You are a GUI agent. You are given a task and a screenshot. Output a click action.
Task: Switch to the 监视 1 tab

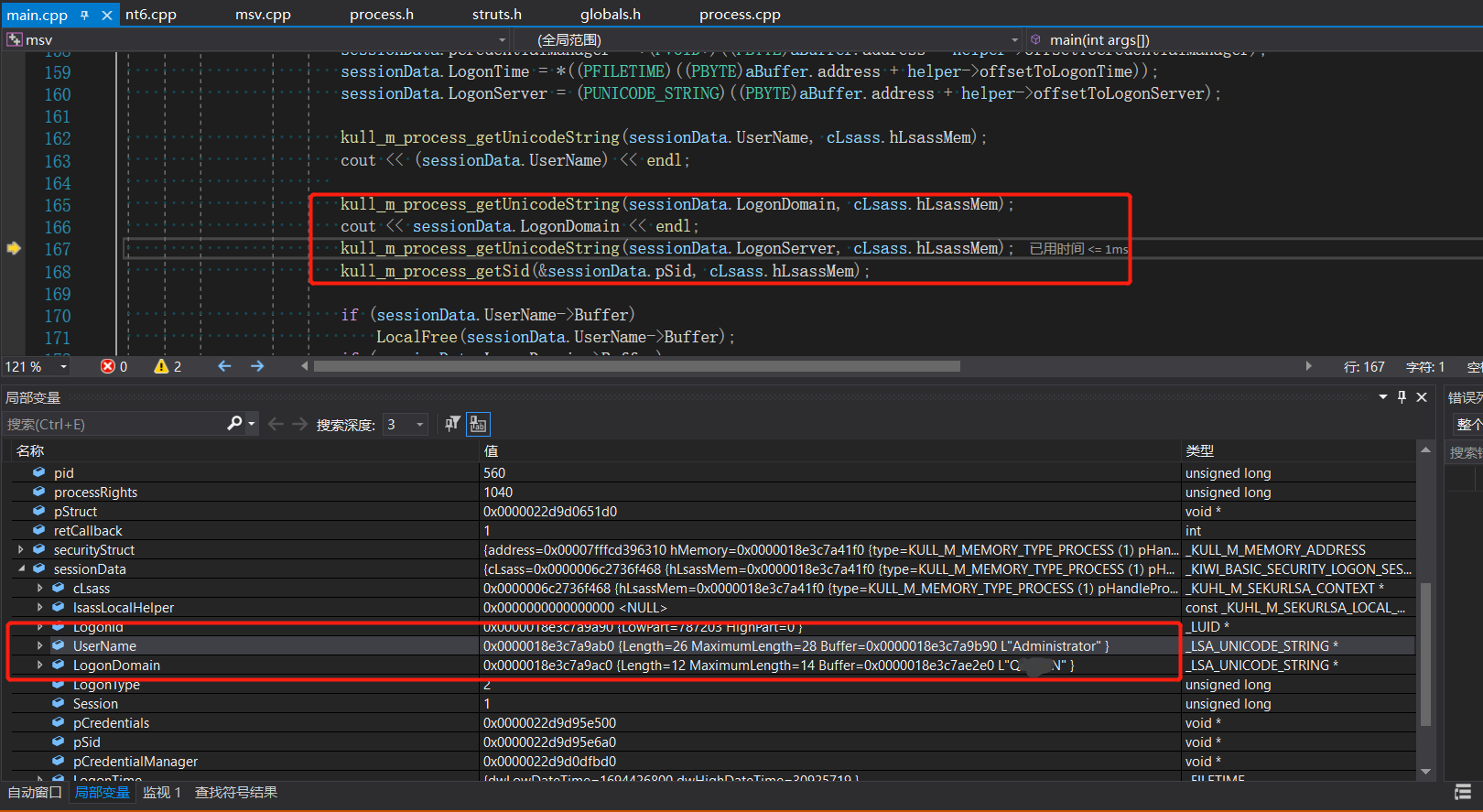(x=162, y=792)
